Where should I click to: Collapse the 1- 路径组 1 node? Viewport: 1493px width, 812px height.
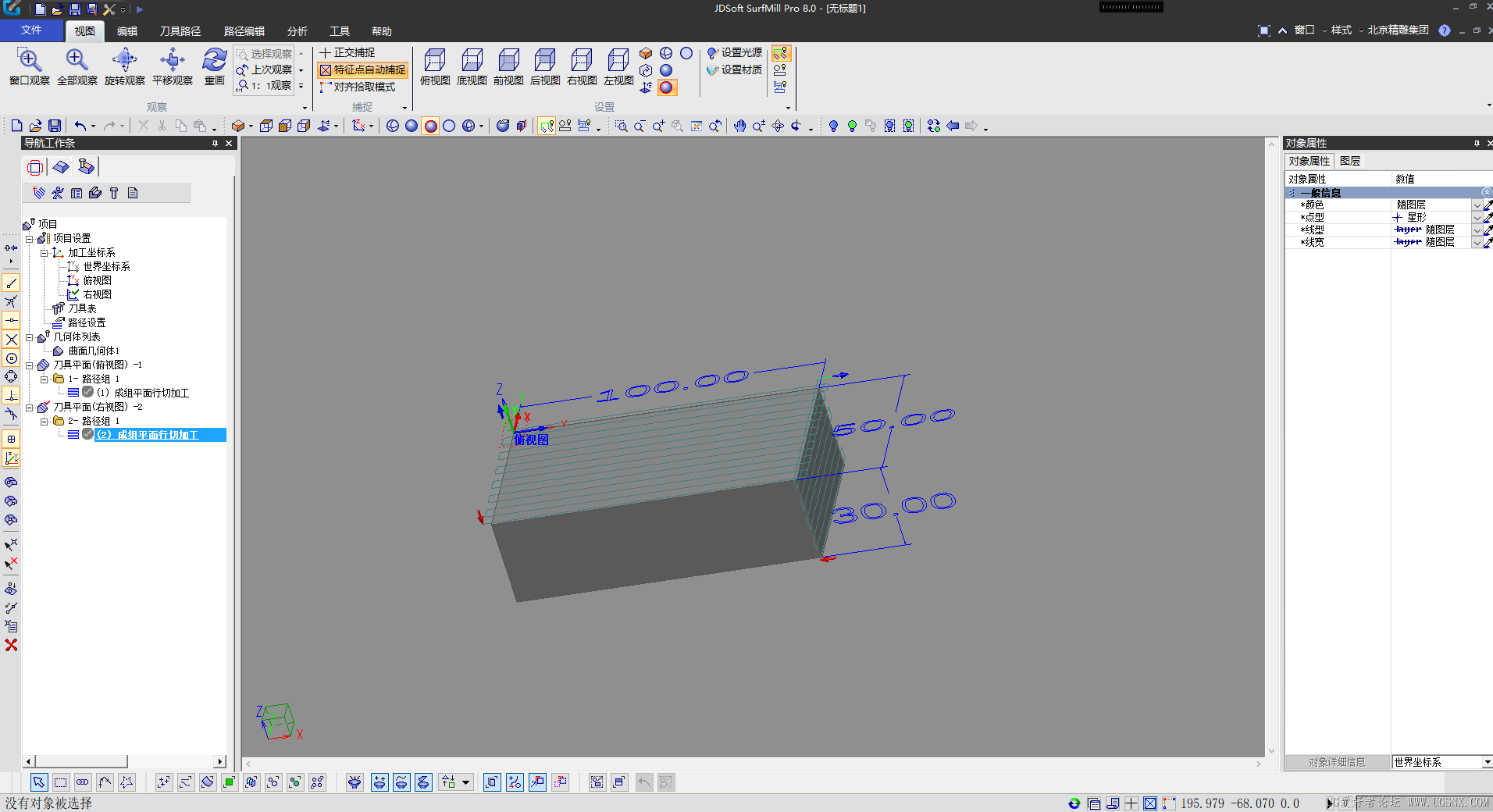click(x=45, y=379)
